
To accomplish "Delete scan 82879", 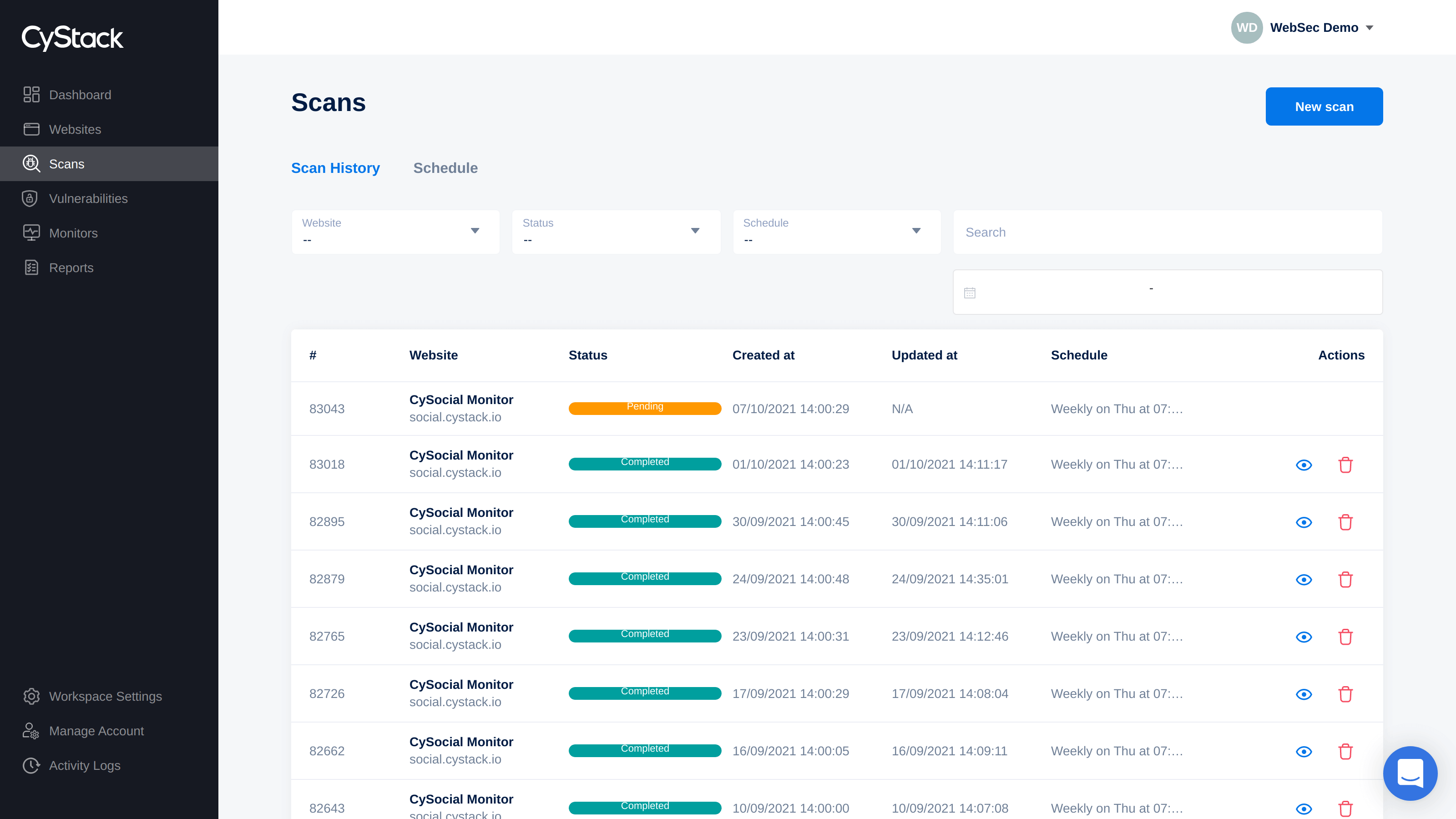I will click(1345, 579).
